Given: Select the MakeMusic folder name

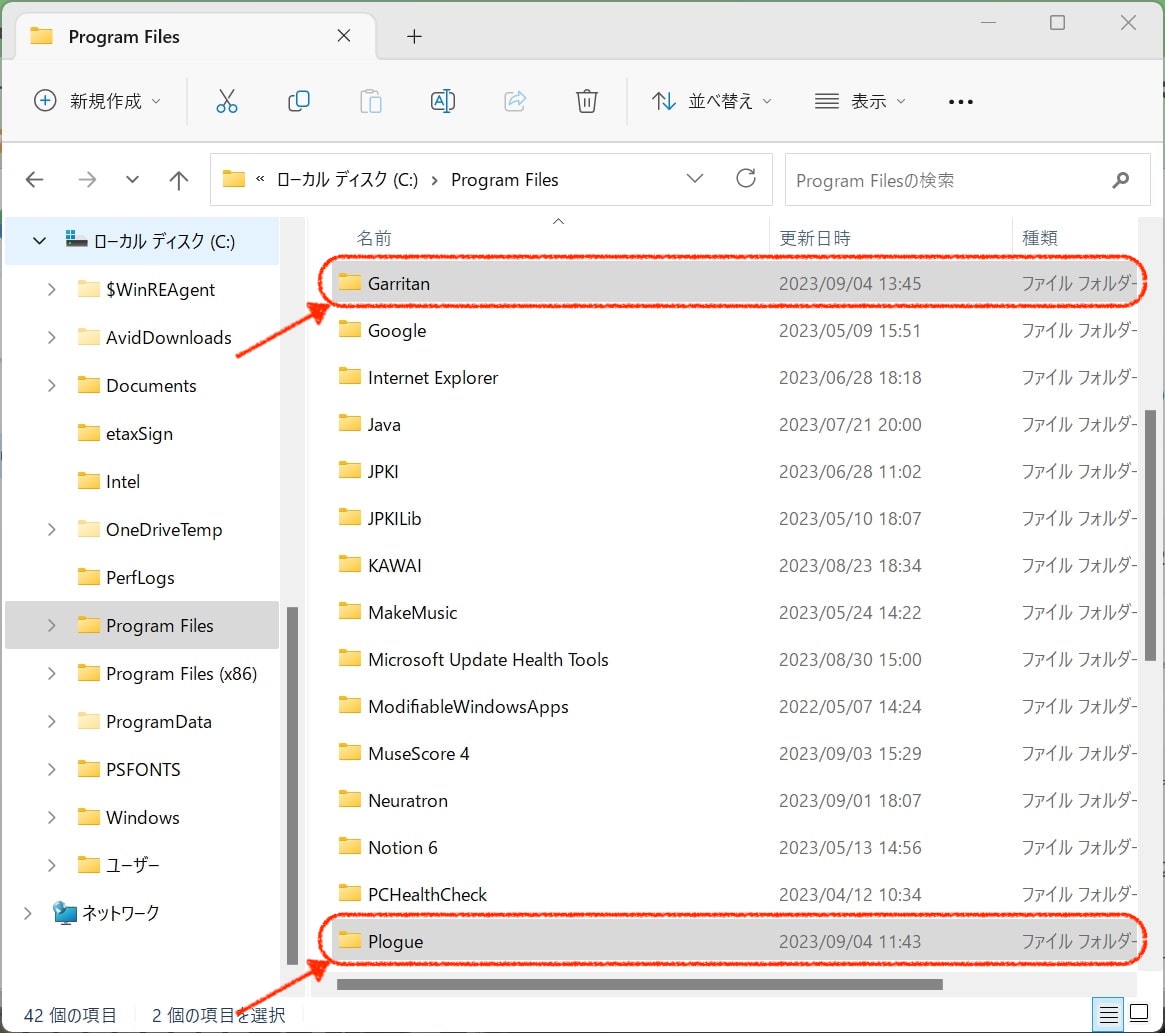Looking at the screenshot, I should click(412, 612).
